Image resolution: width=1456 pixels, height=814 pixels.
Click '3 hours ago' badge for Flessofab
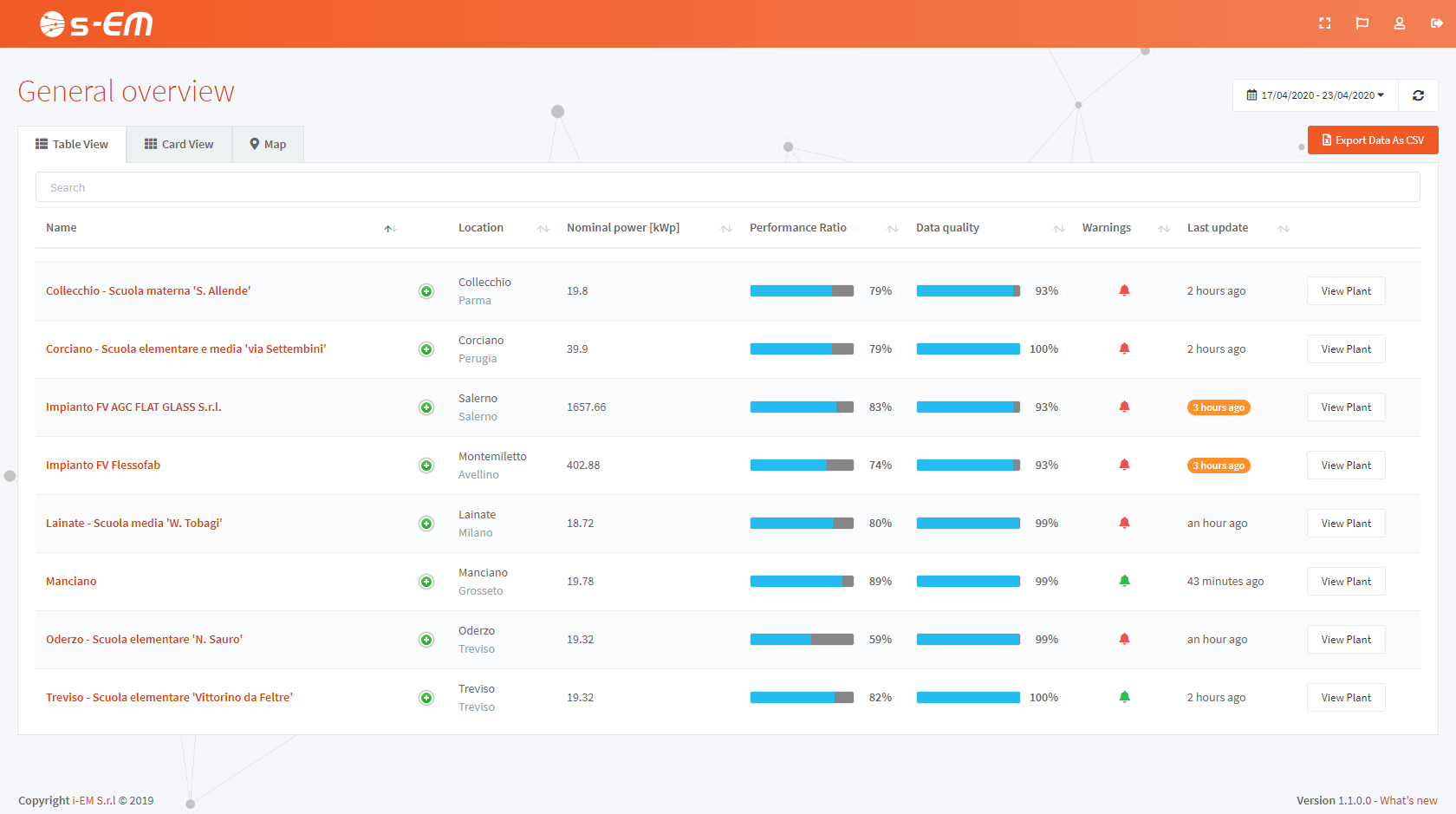coord(1219,466)
